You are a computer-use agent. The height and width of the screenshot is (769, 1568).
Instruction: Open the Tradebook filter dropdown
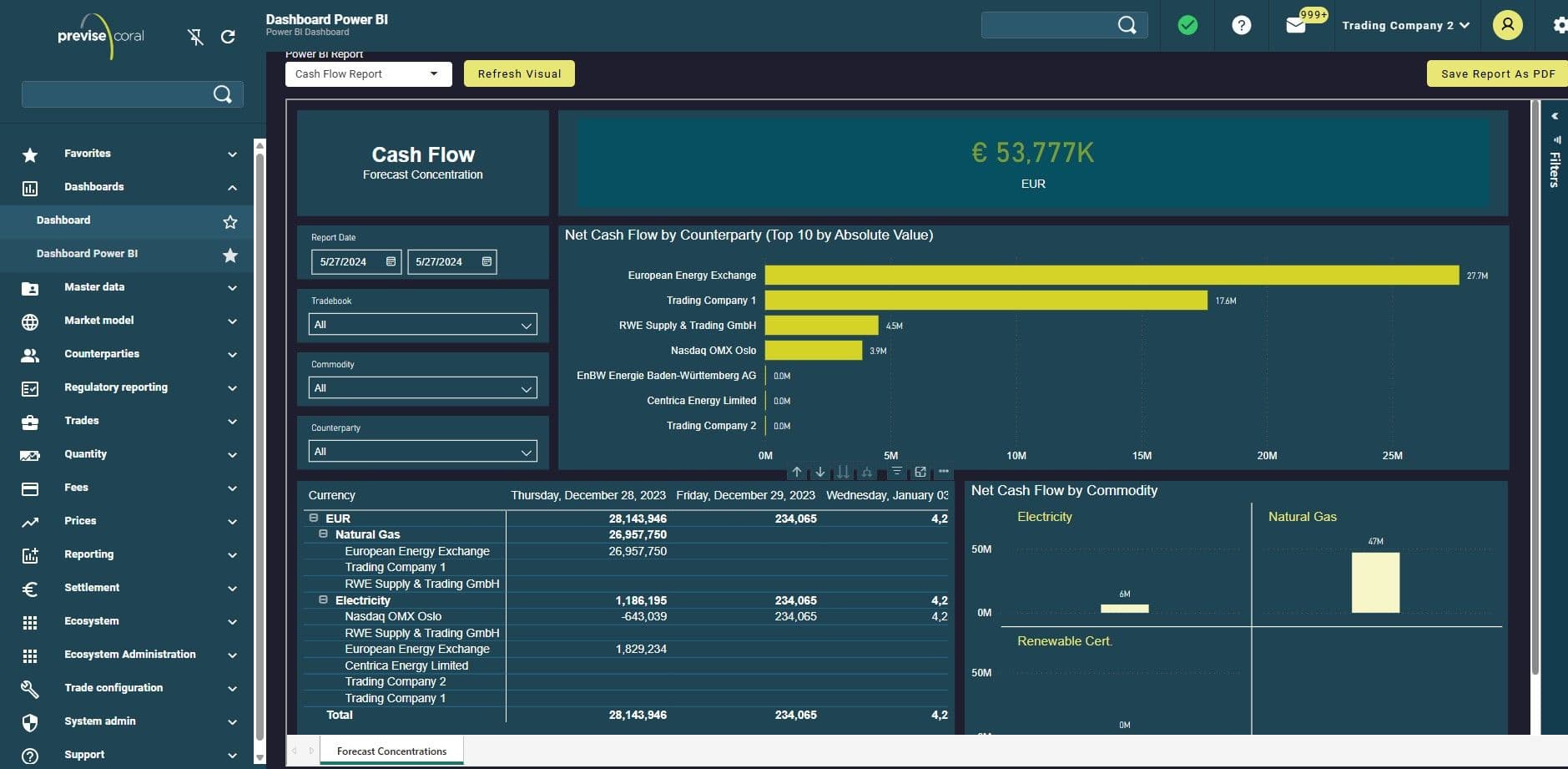click(422, 325)
